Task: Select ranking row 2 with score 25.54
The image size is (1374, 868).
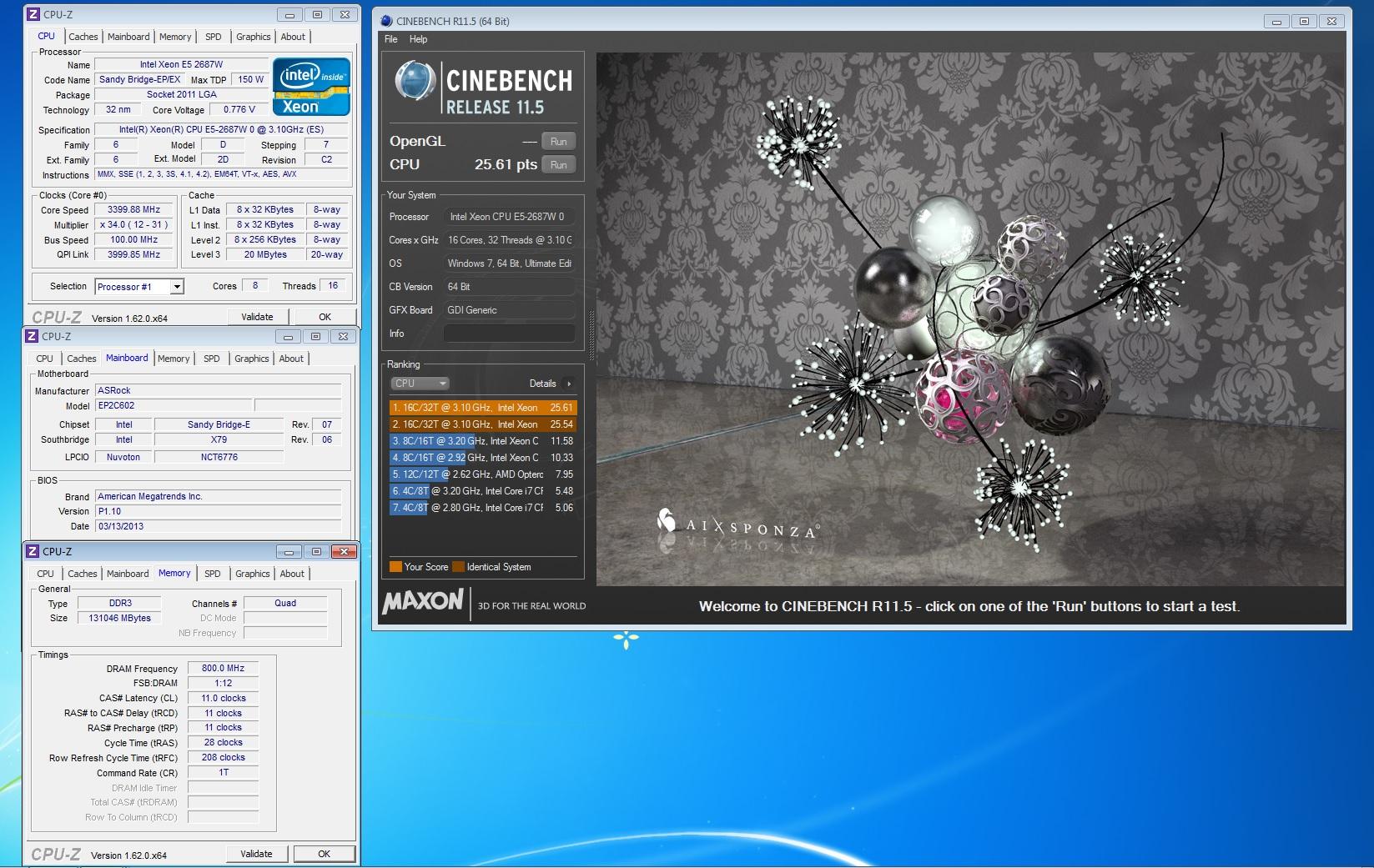Action: click(x=483, y=424)
